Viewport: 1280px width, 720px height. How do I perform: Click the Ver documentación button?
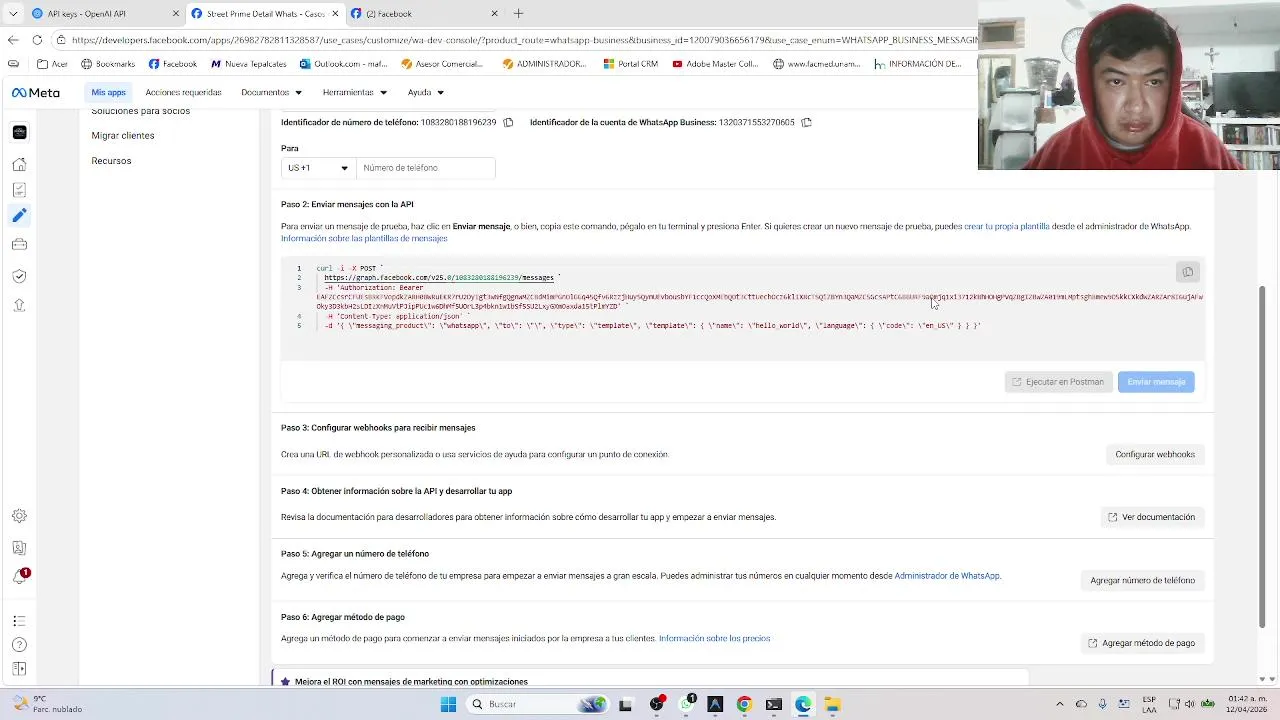pos(1151,517)
